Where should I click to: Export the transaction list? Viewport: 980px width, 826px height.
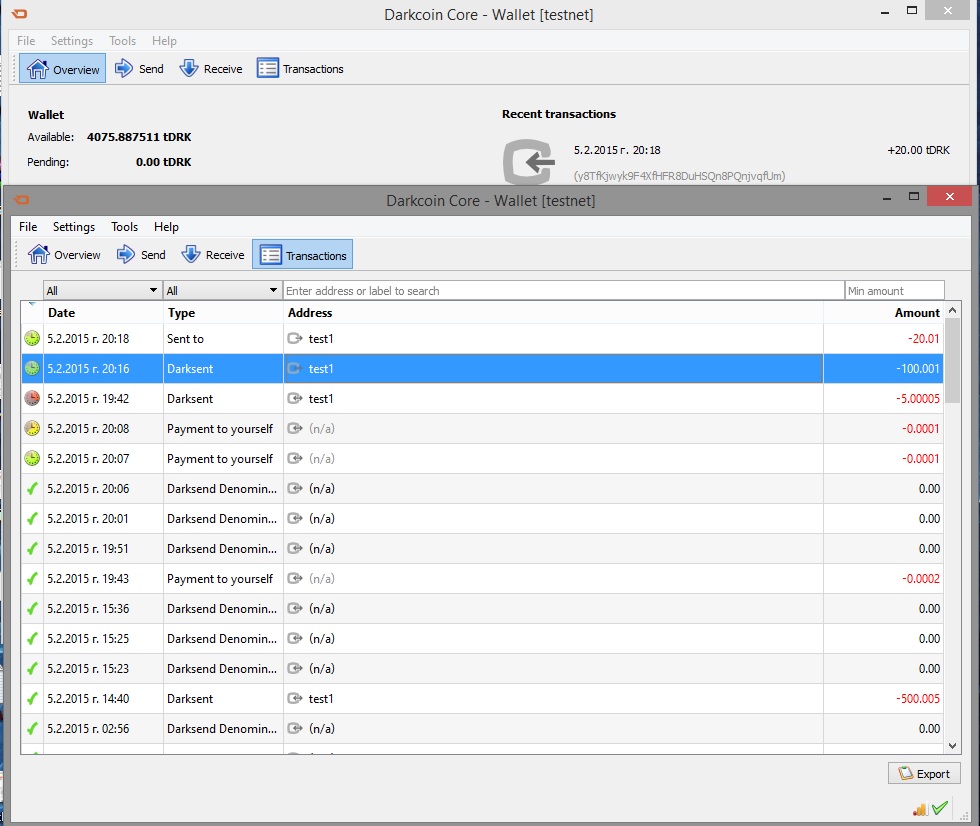(924, 774)
